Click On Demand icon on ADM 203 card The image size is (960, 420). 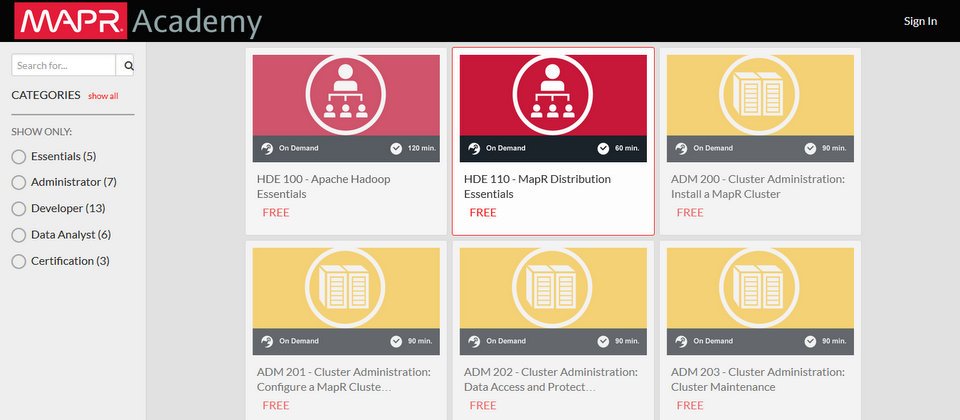(681, 341)
